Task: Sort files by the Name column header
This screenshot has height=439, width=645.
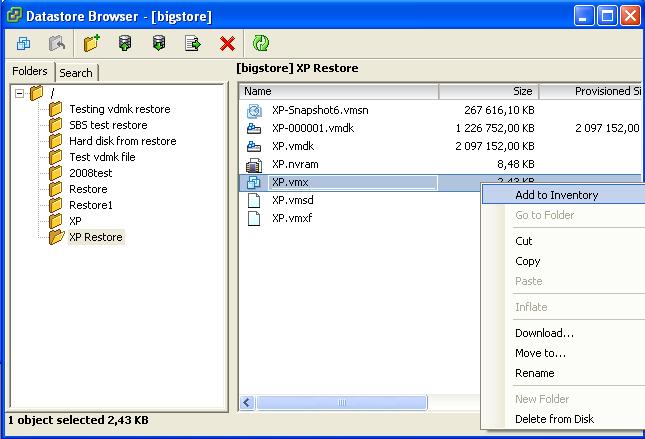Action: point(339,91)
